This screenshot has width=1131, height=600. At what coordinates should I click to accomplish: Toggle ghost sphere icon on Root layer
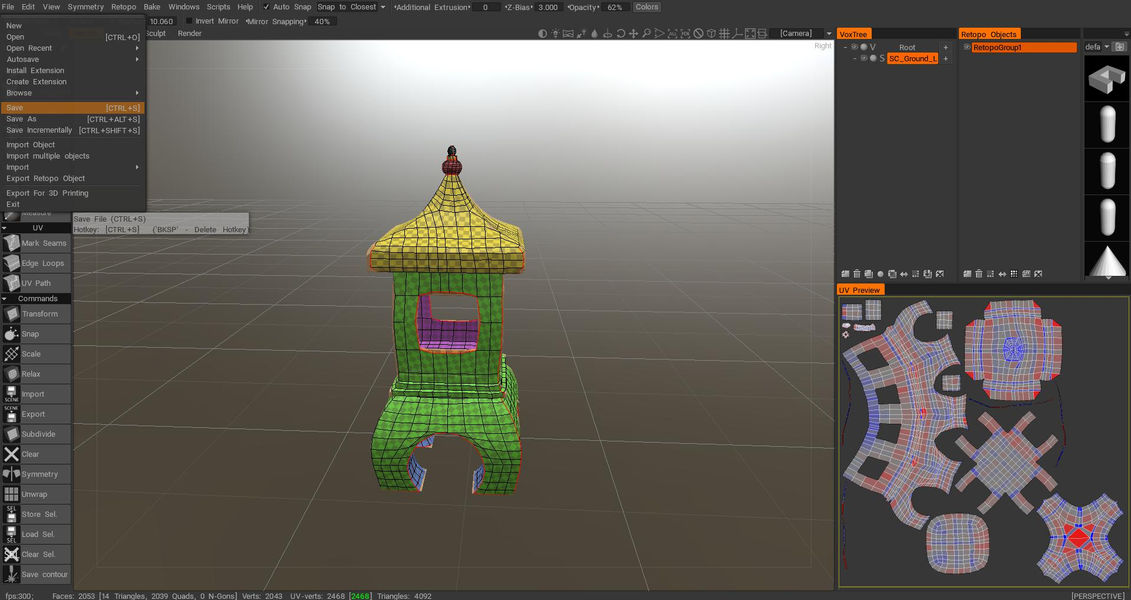click(x=863, y=48)
